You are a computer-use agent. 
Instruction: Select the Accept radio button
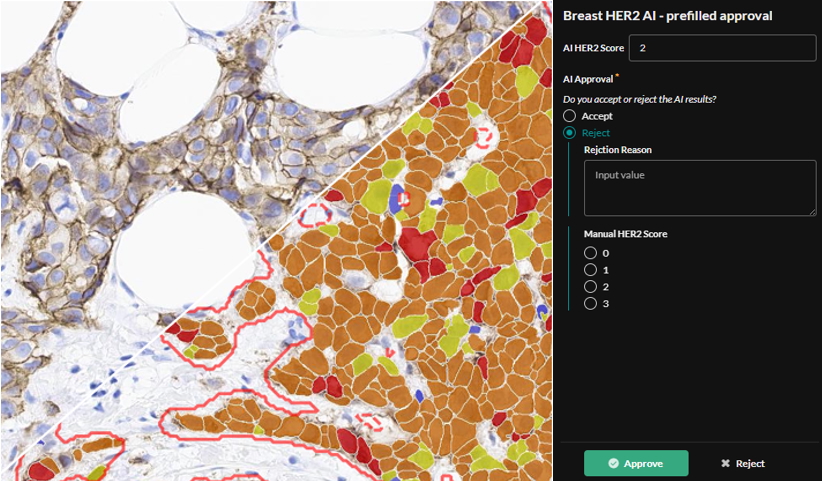tap(569, 116)
